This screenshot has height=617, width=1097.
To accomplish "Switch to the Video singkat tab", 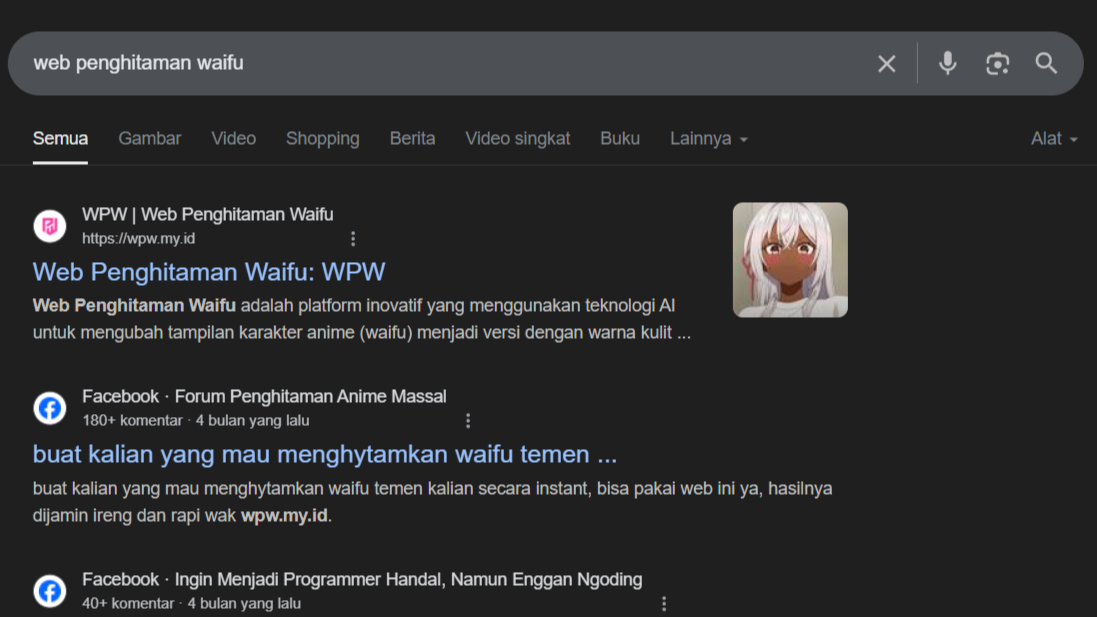I will (517, 138).
